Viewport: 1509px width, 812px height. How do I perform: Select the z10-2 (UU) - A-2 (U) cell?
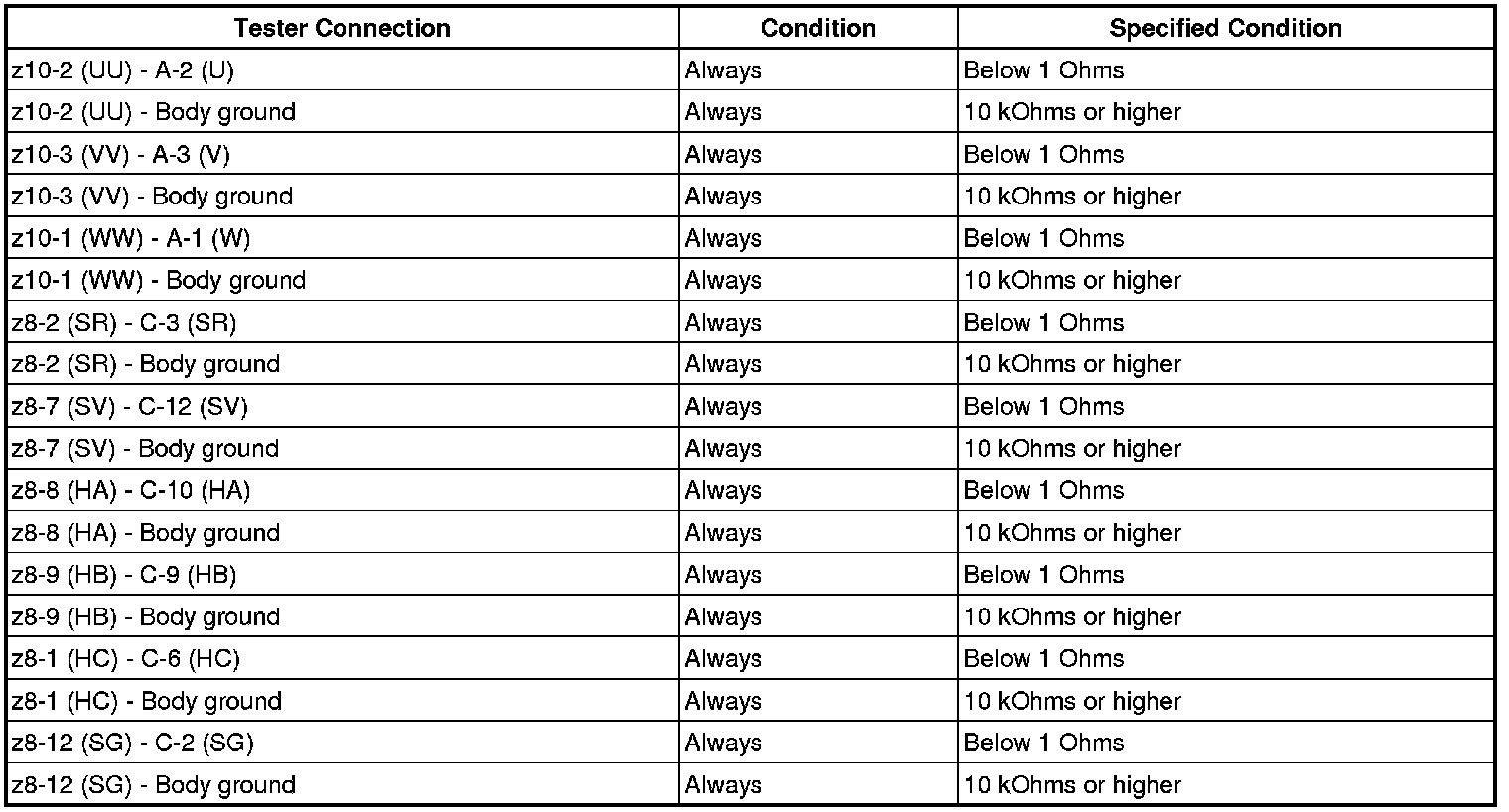pos(343,69)
